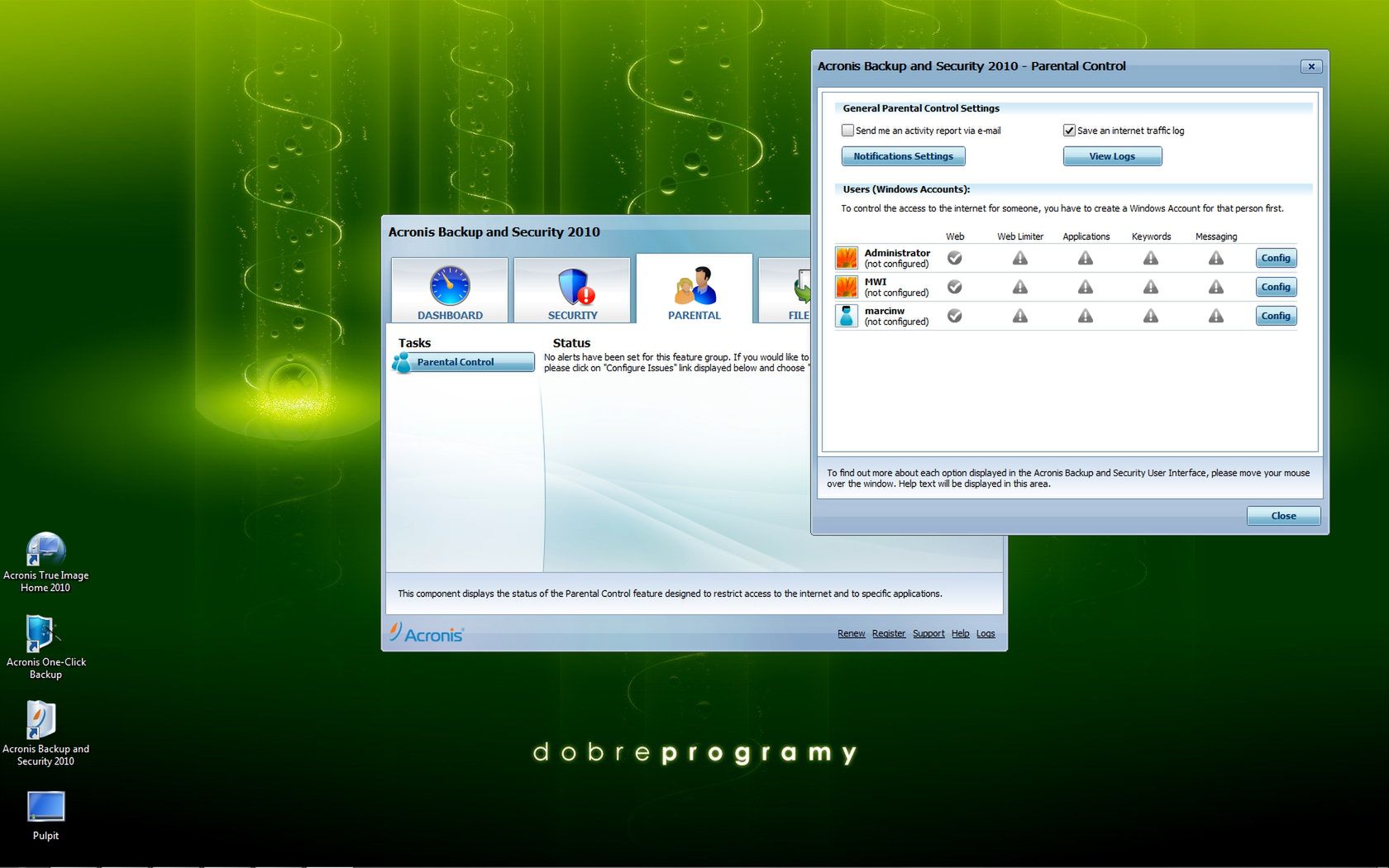Click the MWI account avatar
Image resolution: width=1389 pixels, height=868 pixels.
click(x=847, y=287)
